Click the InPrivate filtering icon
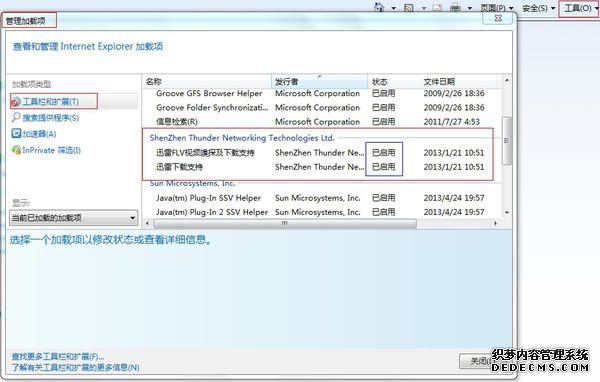 [16, 150]
